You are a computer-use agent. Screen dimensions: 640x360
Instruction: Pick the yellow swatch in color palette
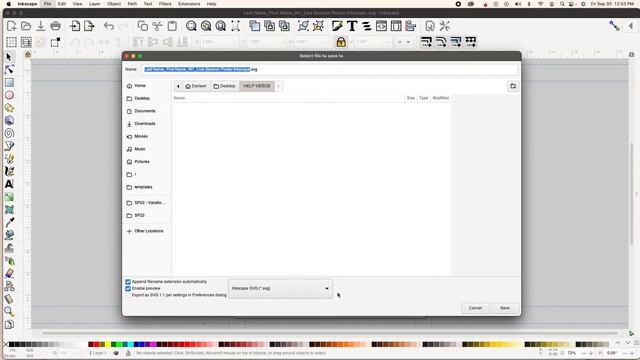108,344
